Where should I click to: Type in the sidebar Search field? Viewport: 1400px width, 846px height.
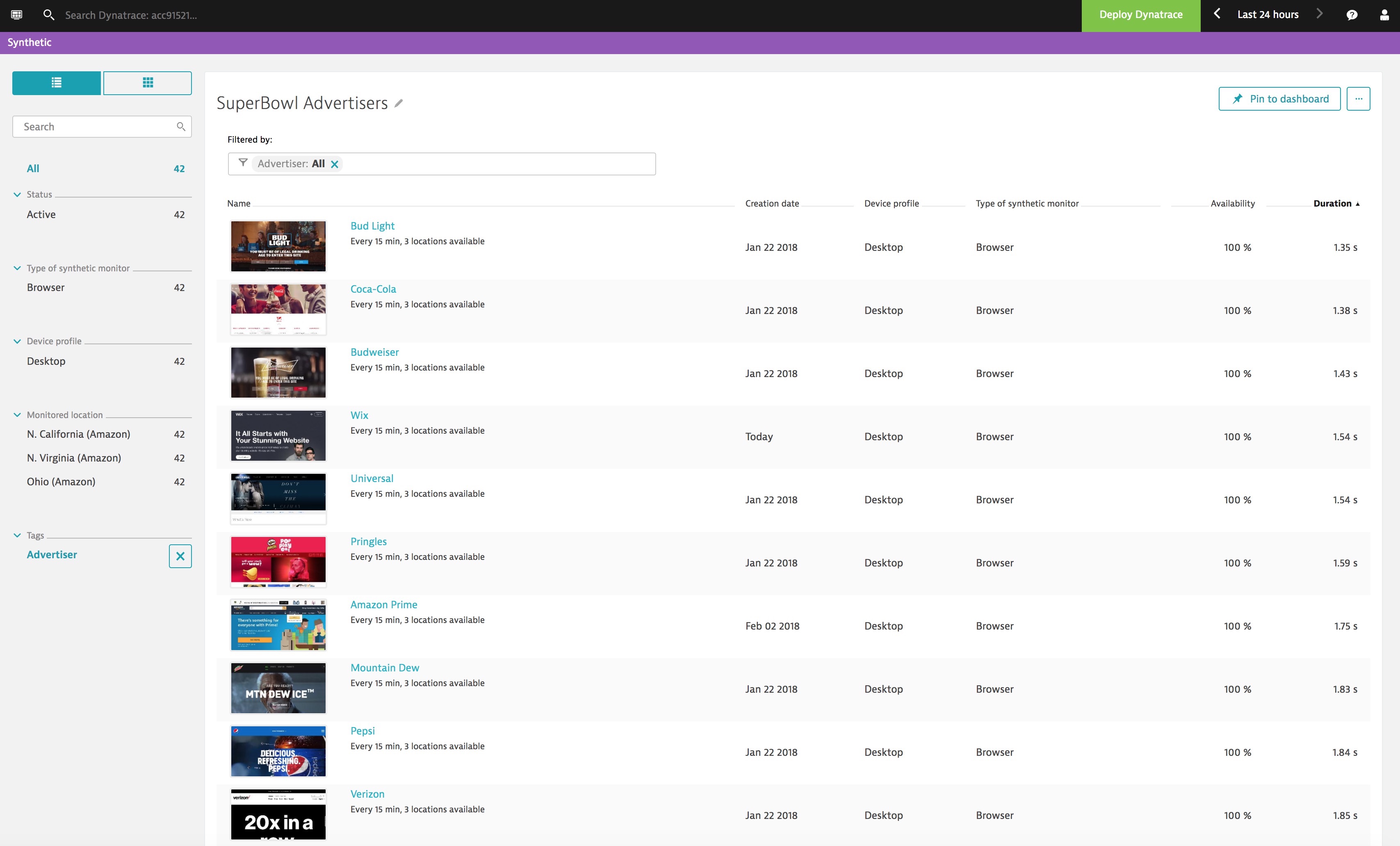click(x=102, y=127)
